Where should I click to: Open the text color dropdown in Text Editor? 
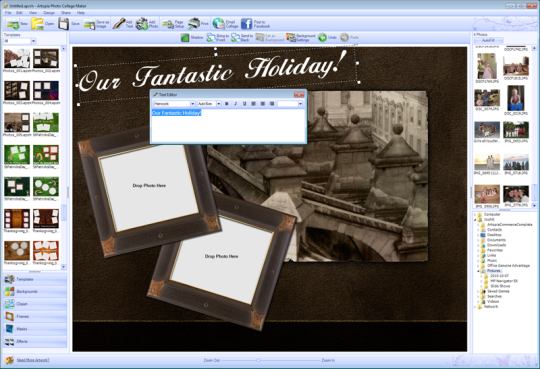[300, 104]
